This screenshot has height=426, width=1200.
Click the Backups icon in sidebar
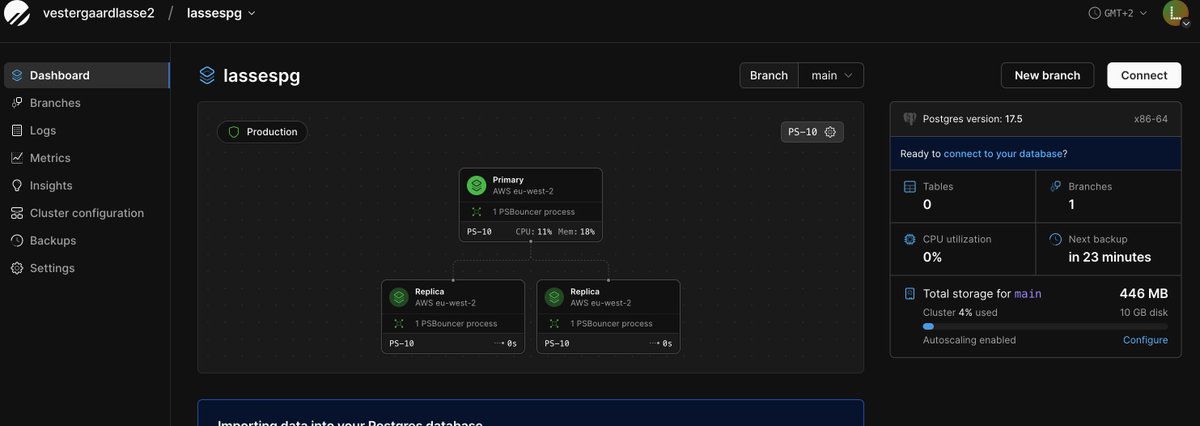click(17, 240)
